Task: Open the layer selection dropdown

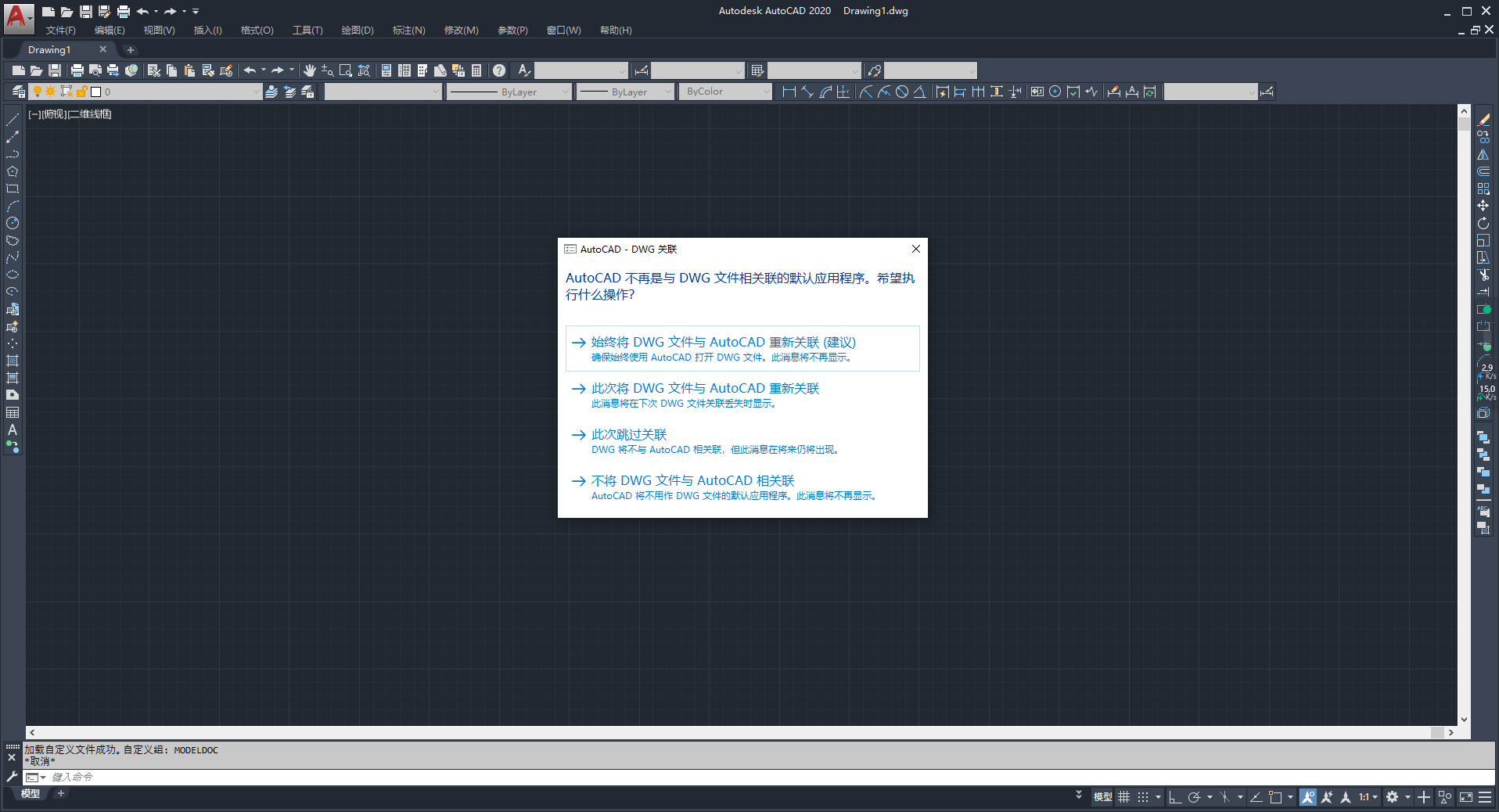Action: tap(255, 92)
